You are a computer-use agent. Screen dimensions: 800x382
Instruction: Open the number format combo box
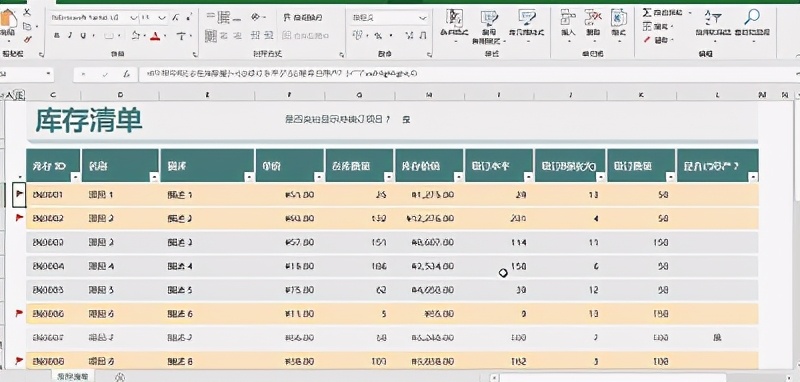tap(389, 18)
